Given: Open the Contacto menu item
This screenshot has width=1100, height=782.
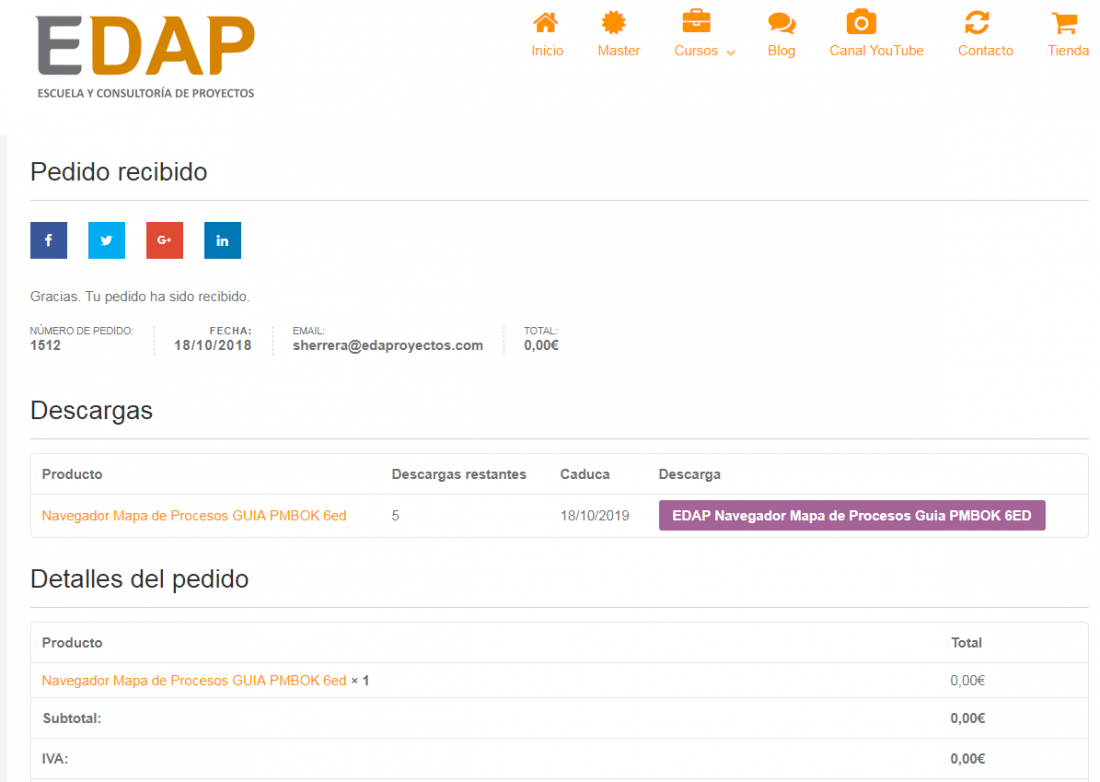Looking at the screenshot, I should 986,50.
